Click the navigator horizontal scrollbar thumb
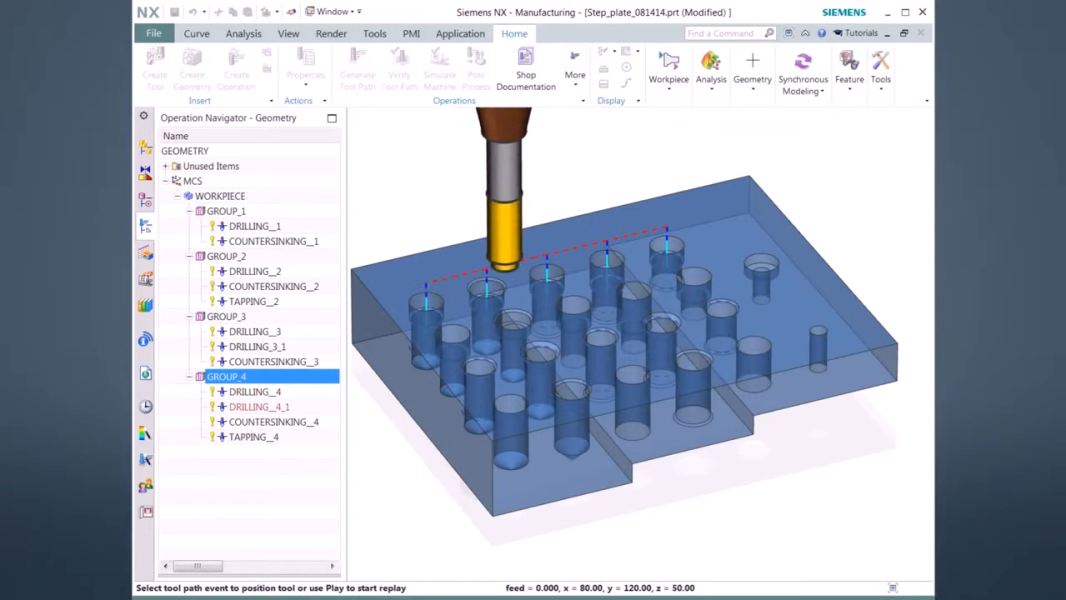The image size is (1066, 600). click(x=198, y=565)
